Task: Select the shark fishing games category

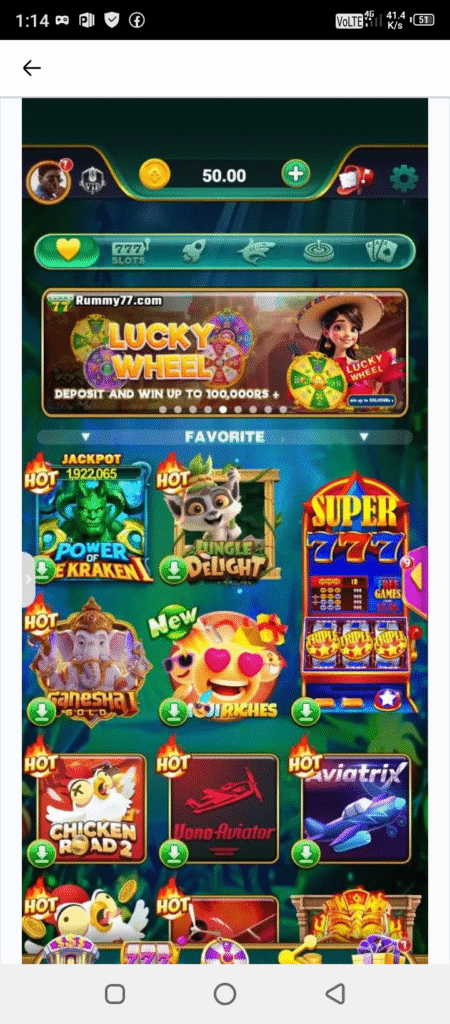Action: [255, 251]
